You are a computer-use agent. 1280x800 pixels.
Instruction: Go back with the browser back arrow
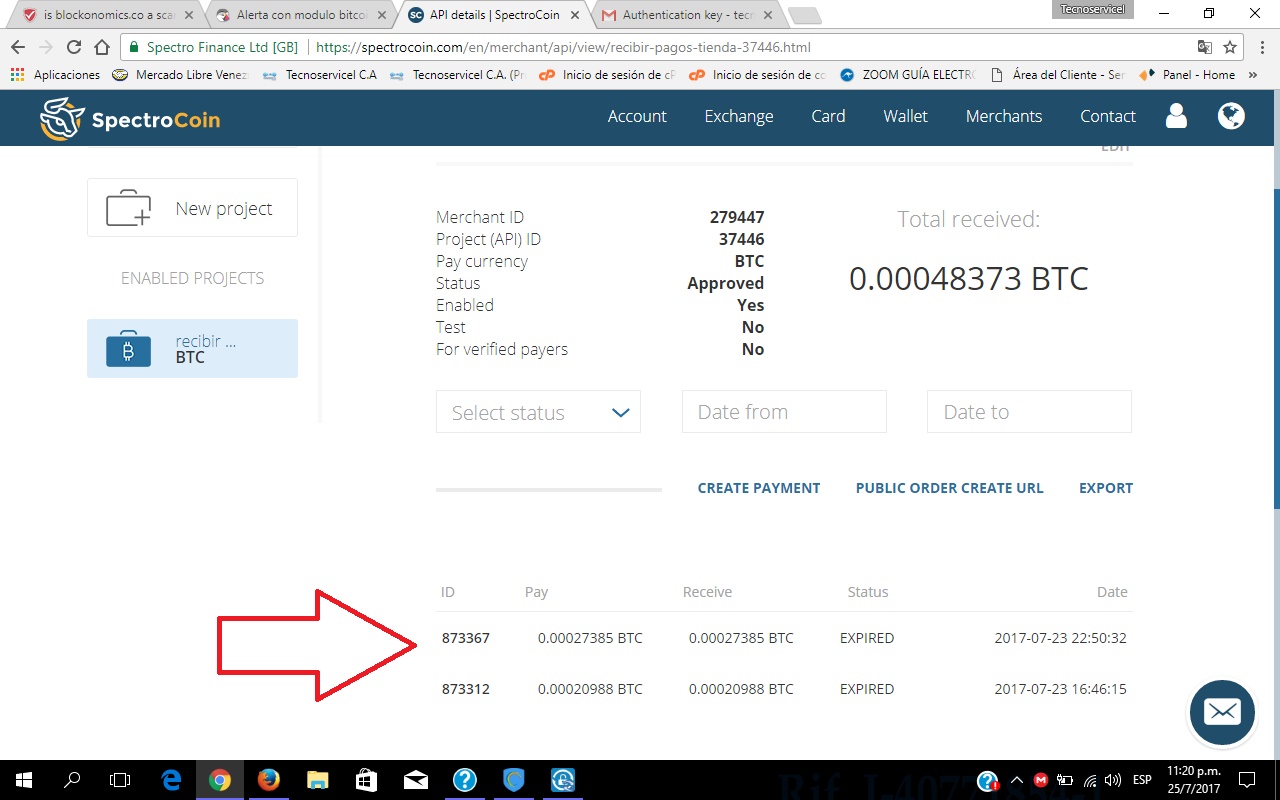pos(19,47)
